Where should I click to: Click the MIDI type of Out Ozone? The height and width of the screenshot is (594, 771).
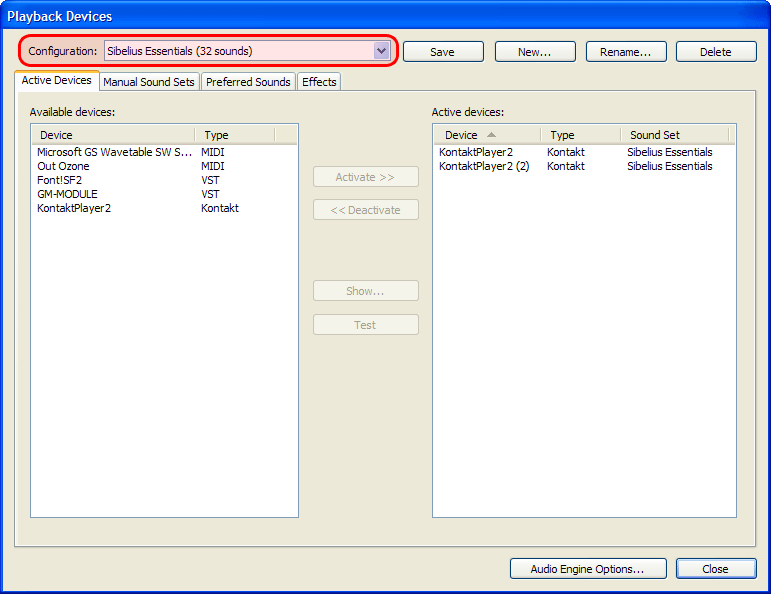(x=212, y=166)
